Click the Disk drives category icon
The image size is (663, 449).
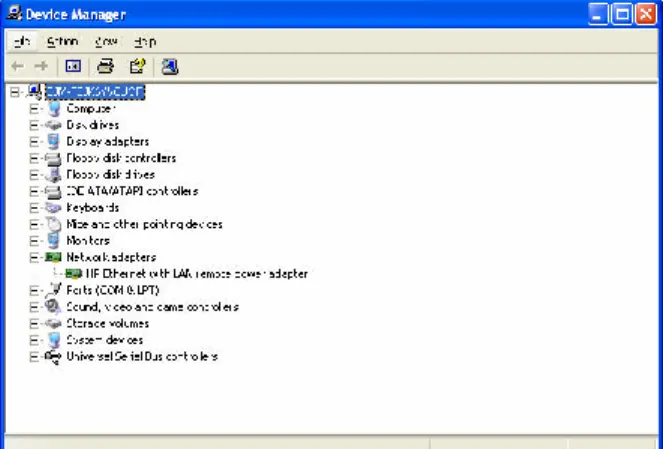[x=53, y=125]
